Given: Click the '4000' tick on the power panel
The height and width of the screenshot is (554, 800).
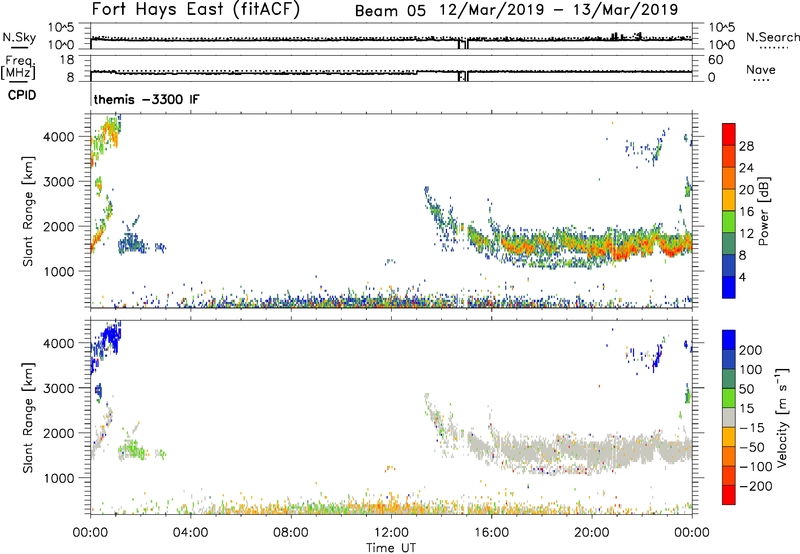Looking at the screenshot, I should [x=59, y=137].
